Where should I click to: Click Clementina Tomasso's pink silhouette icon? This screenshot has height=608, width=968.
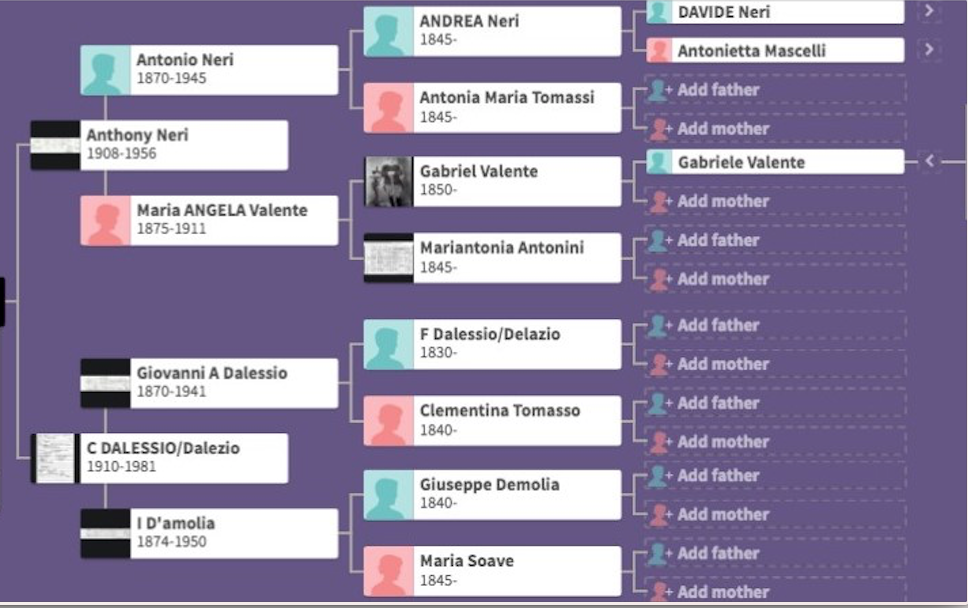[388, 421]
